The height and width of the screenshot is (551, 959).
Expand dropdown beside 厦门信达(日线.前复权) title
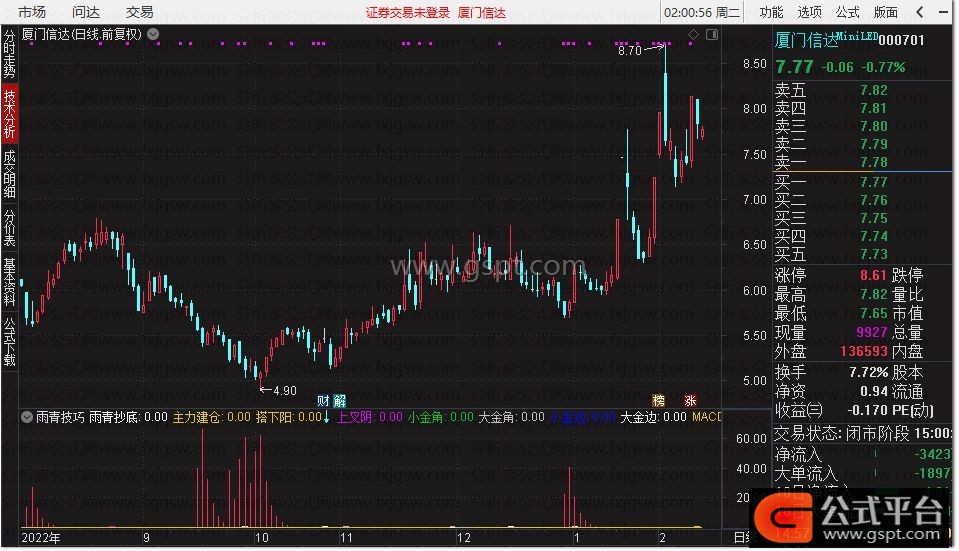[x=154, y=34]
